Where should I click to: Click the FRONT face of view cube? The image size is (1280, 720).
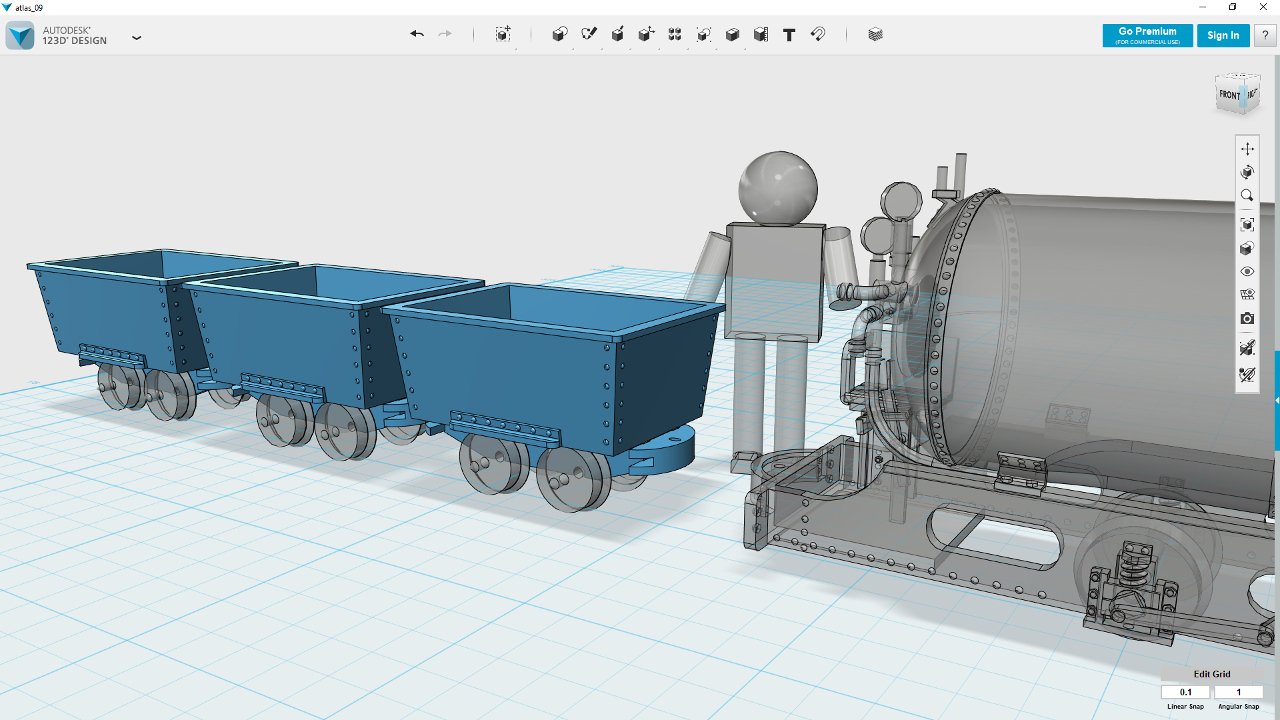click(1229, 97)
